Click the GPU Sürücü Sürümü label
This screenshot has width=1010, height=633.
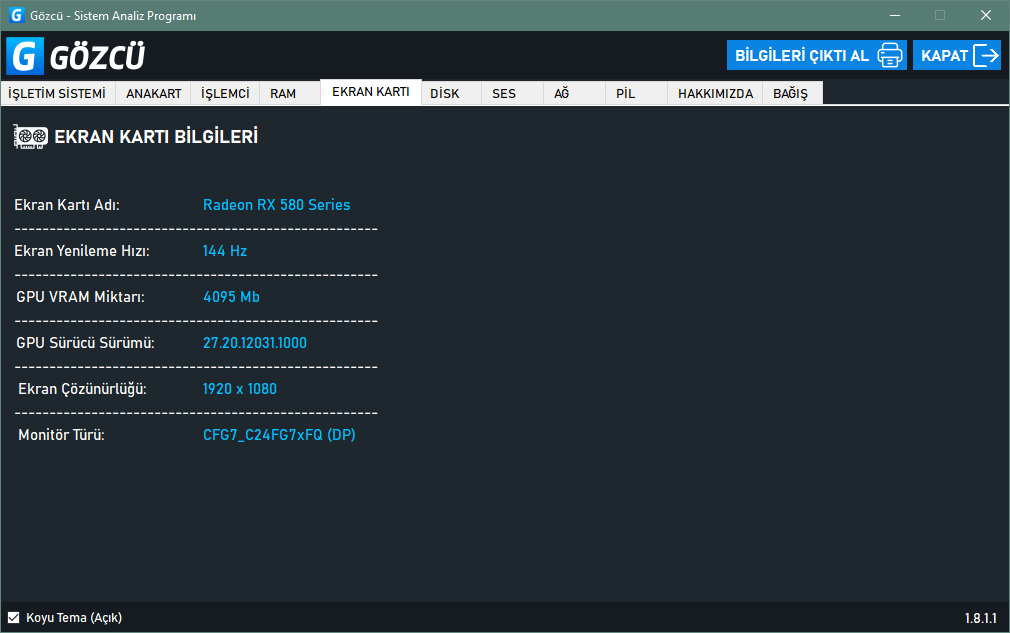coord(86,343)
